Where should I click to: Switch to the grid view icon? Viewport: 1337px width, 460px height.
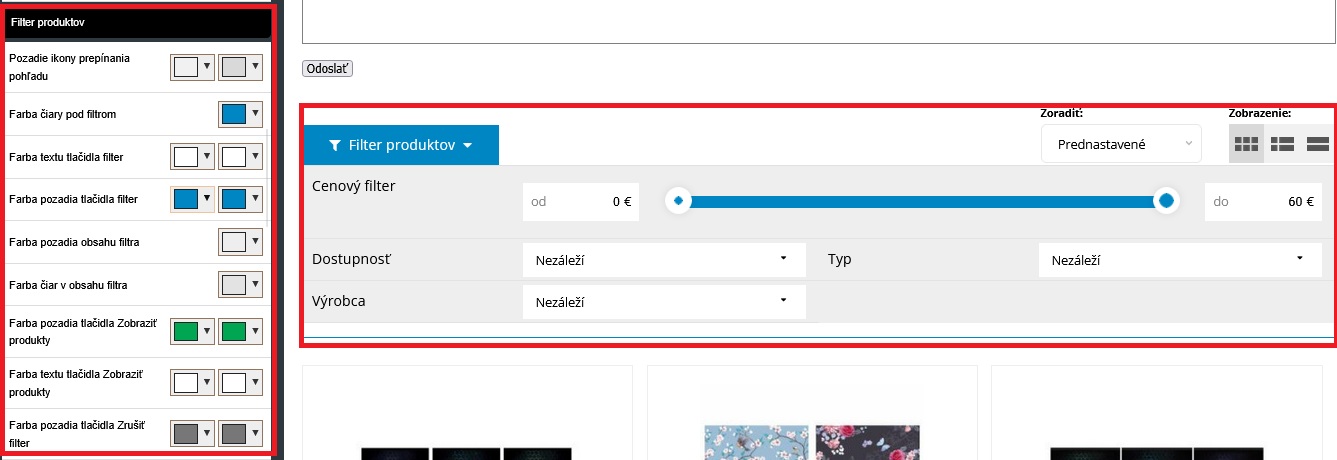[1246, 144]
